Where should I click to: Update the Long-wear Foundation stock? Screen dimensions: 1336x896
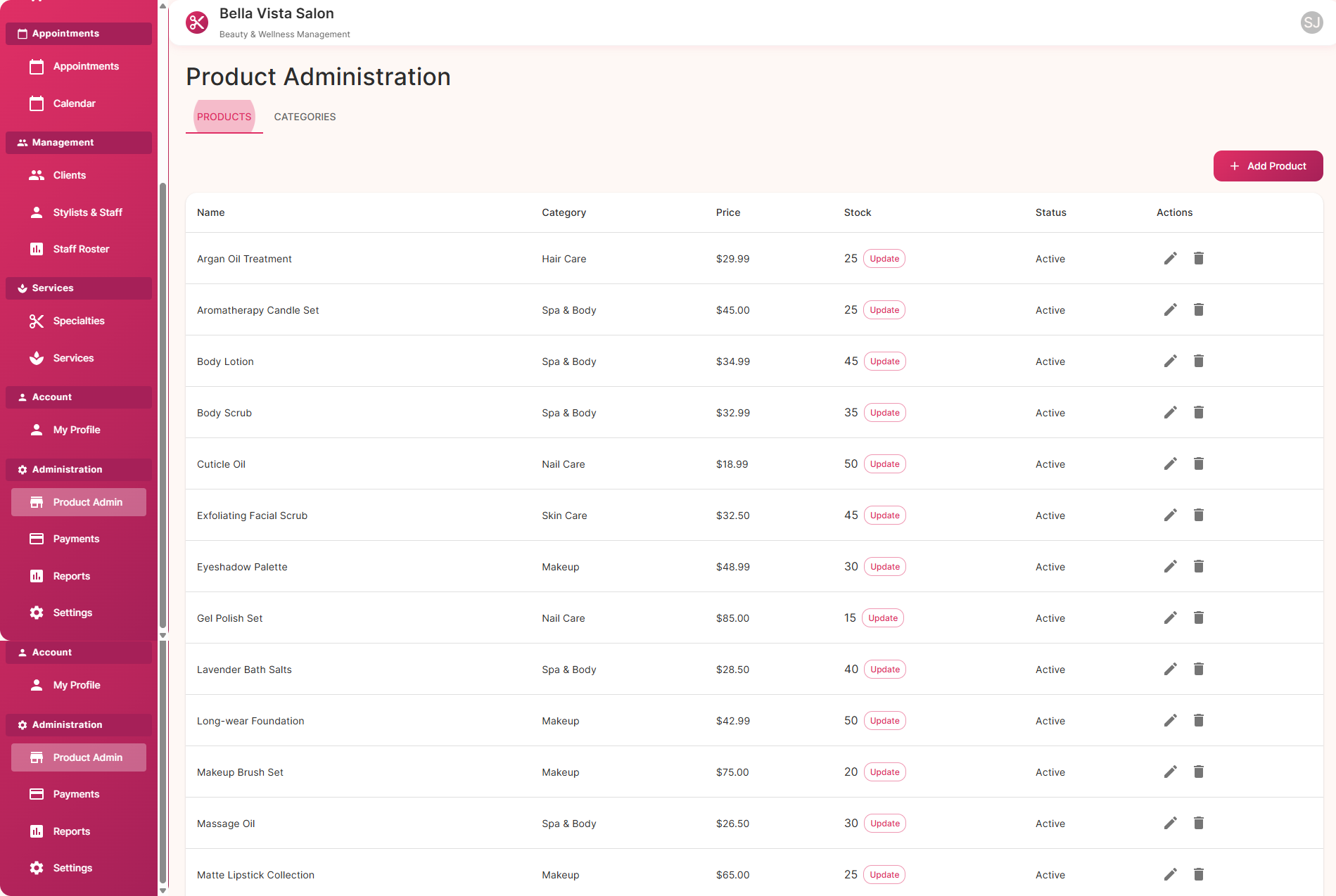(x=884, y=721)
